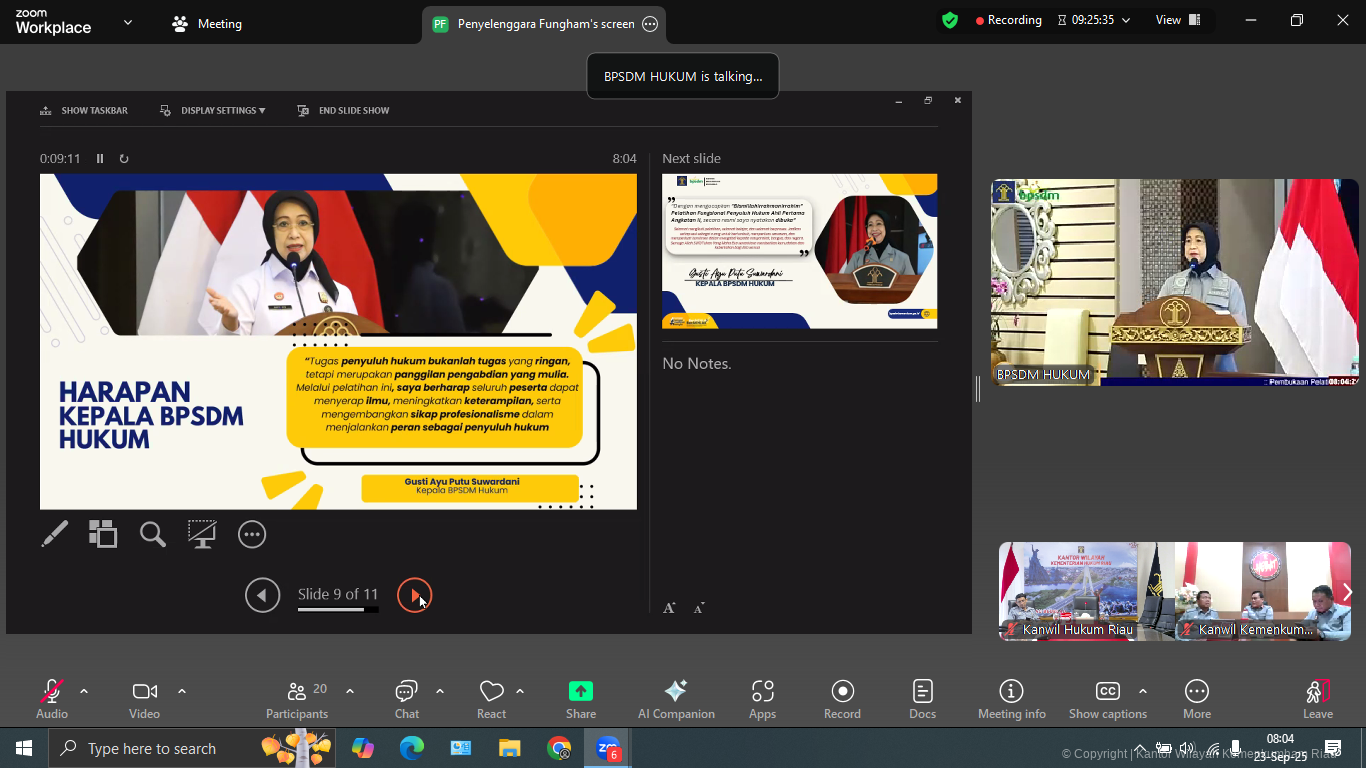Viewport: 1366px width, 768px height.
Task: Click END SLIDE SHOW
Action: pyautogui.click(x=343, y=110)
